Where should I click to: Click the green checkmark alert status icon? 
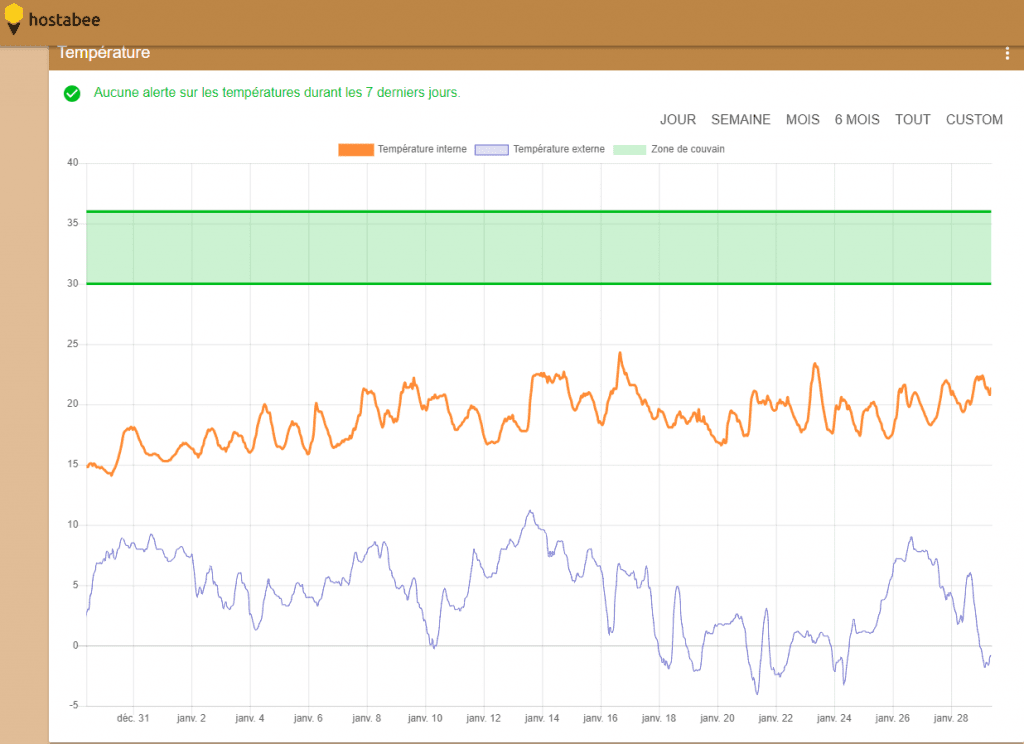click(72, 93)
